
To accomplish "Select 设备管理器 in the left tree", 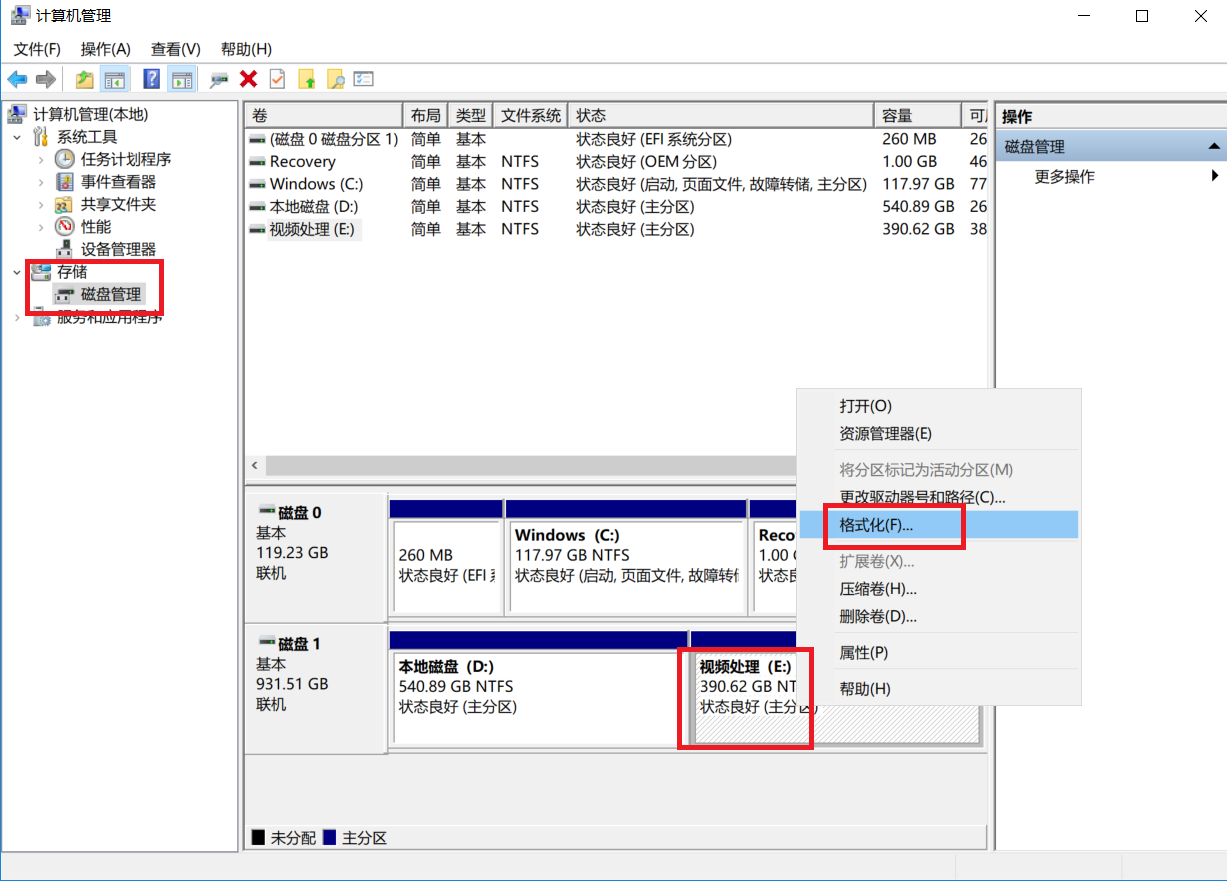I will 118,249.
